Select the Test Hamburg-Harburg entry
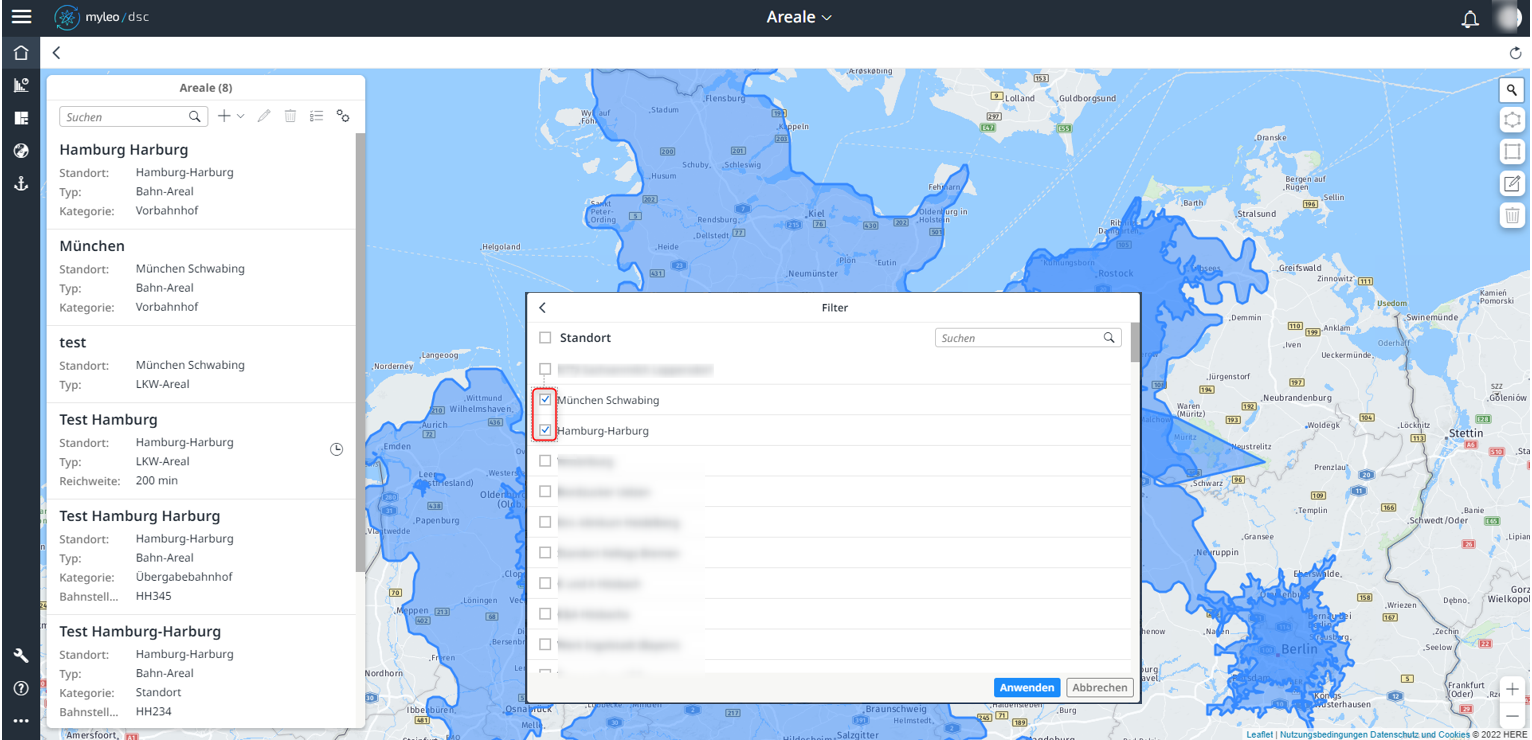1532x740 pixels. point(201,672)
